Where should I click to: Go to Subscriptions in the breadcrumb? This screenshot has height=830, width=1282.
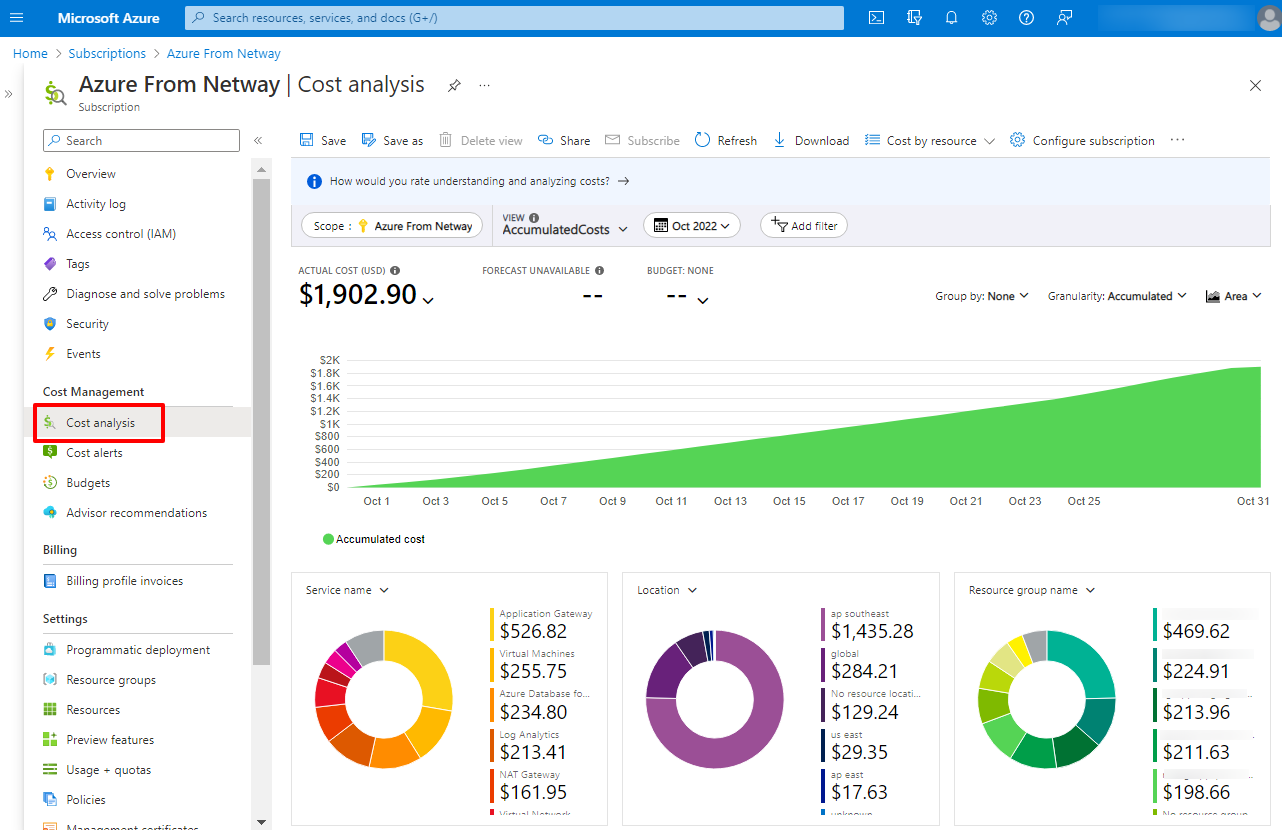click(x=107, y=54)
